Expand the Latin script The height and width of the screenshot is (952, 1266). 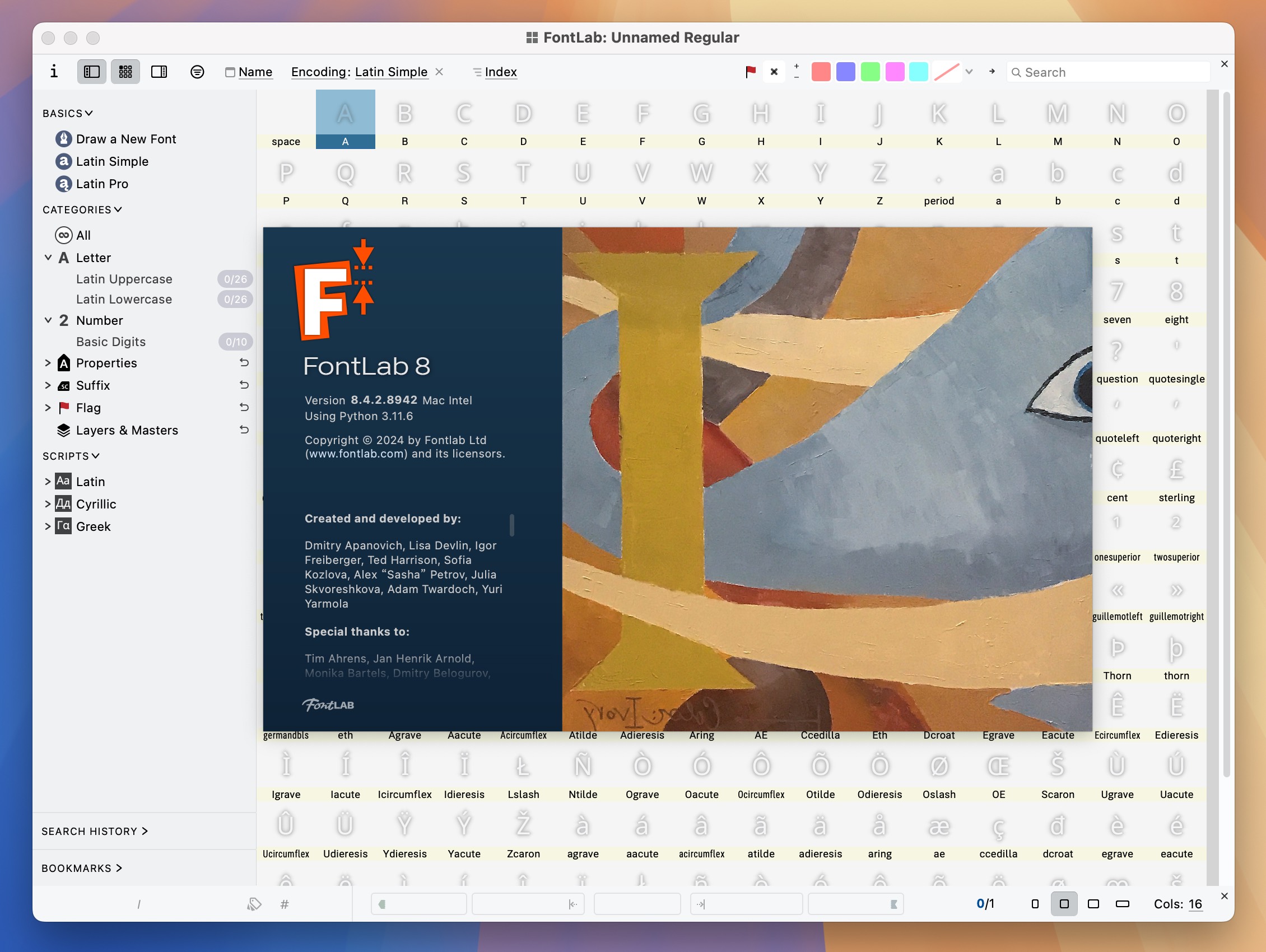[48, 482]
